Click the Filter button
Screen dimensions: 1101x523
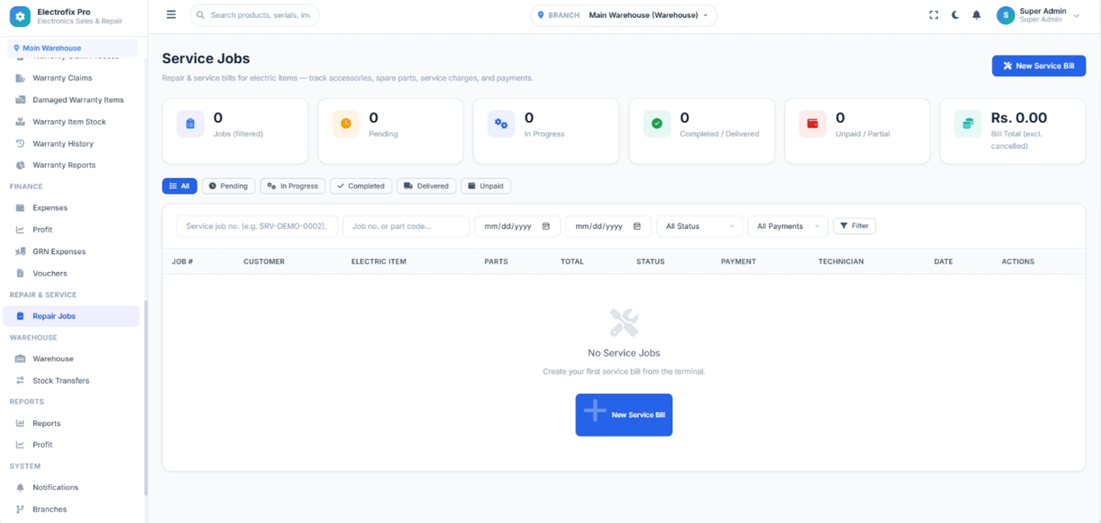tap(854, 226)
